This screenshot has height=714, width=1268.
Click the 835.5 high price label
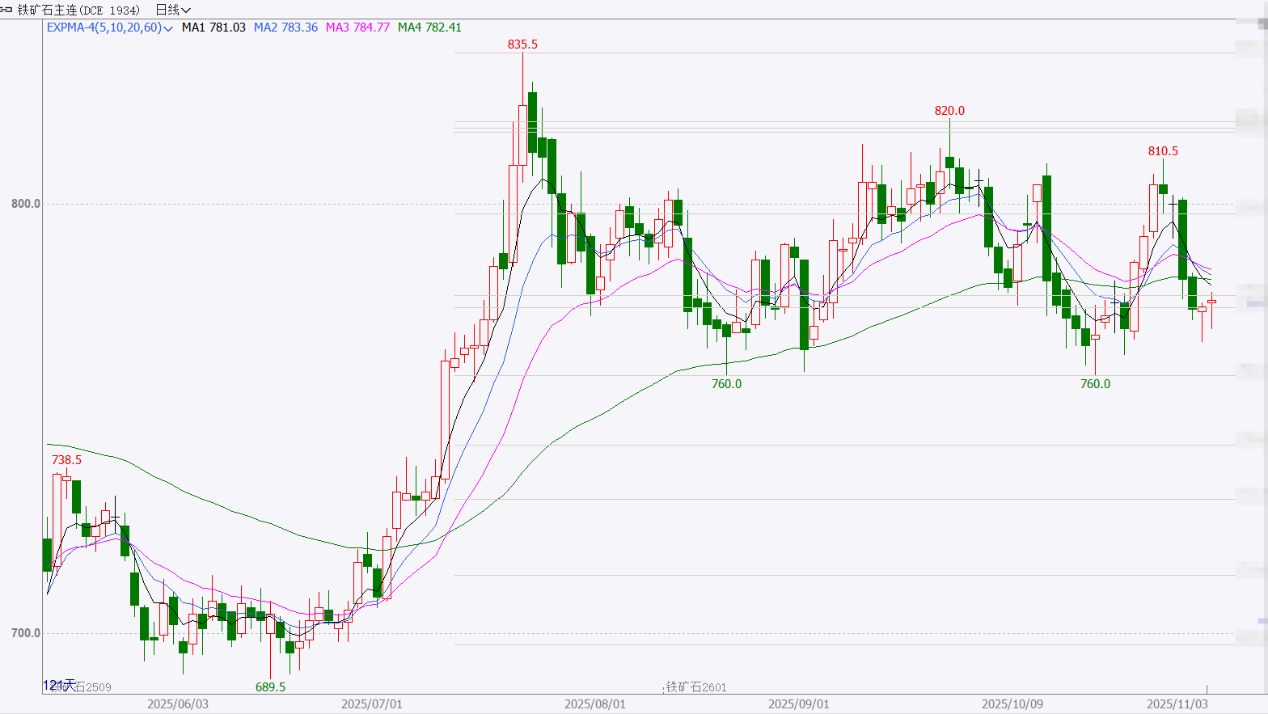click(522, 44)
